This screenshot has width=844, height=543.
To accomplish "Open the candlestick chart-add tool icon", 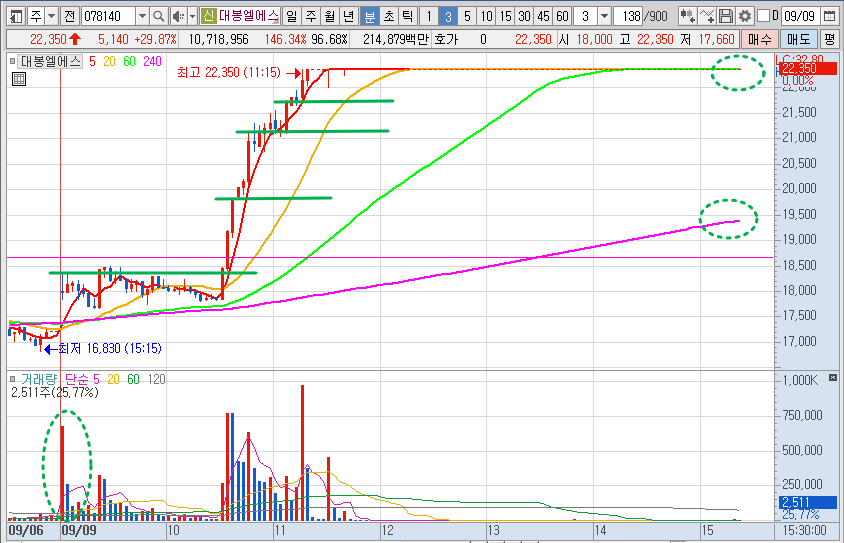I will tap(687, 16).
